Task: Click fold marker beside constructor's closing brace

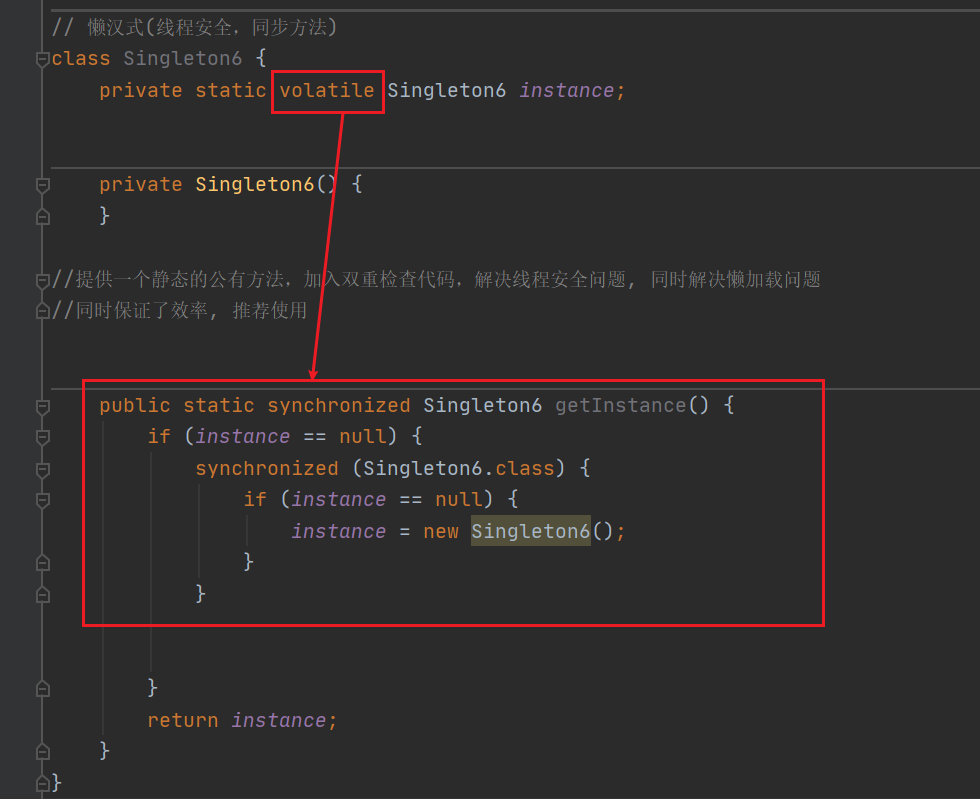Action: 42,217
